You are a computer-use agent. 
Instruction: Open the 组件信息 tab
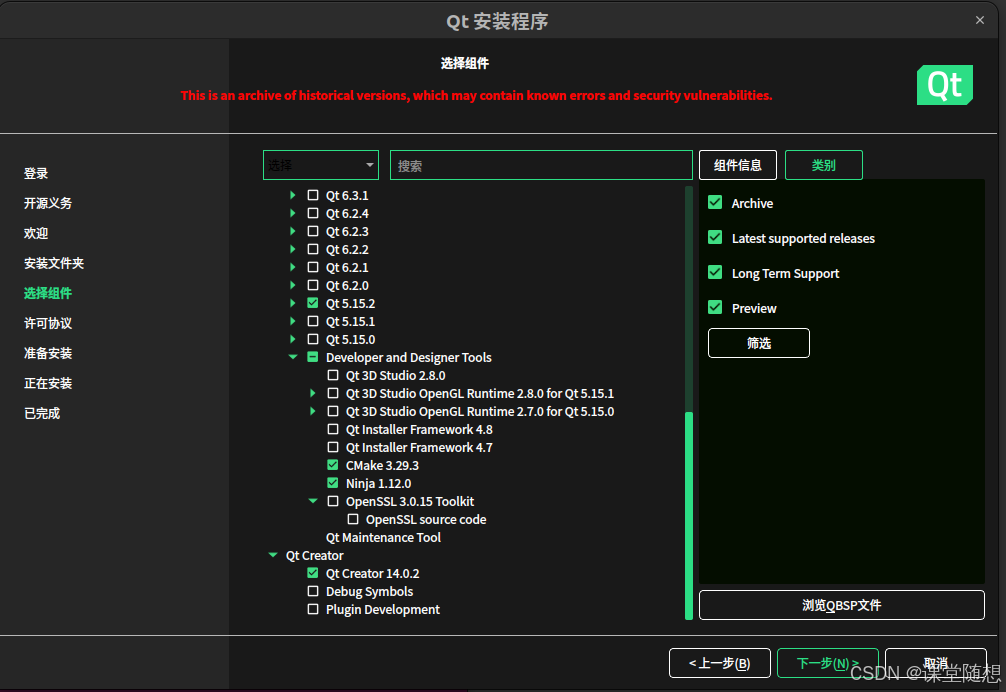[x=738, y=165]
